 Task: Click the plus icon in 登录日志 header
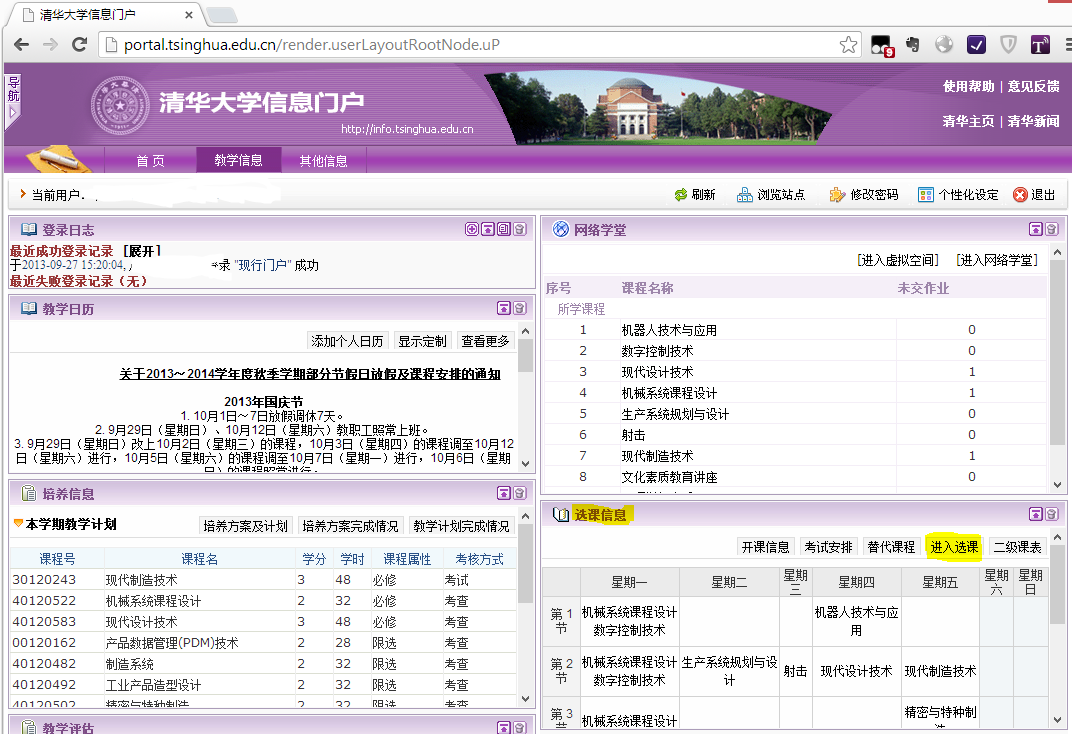click(472, 230)
